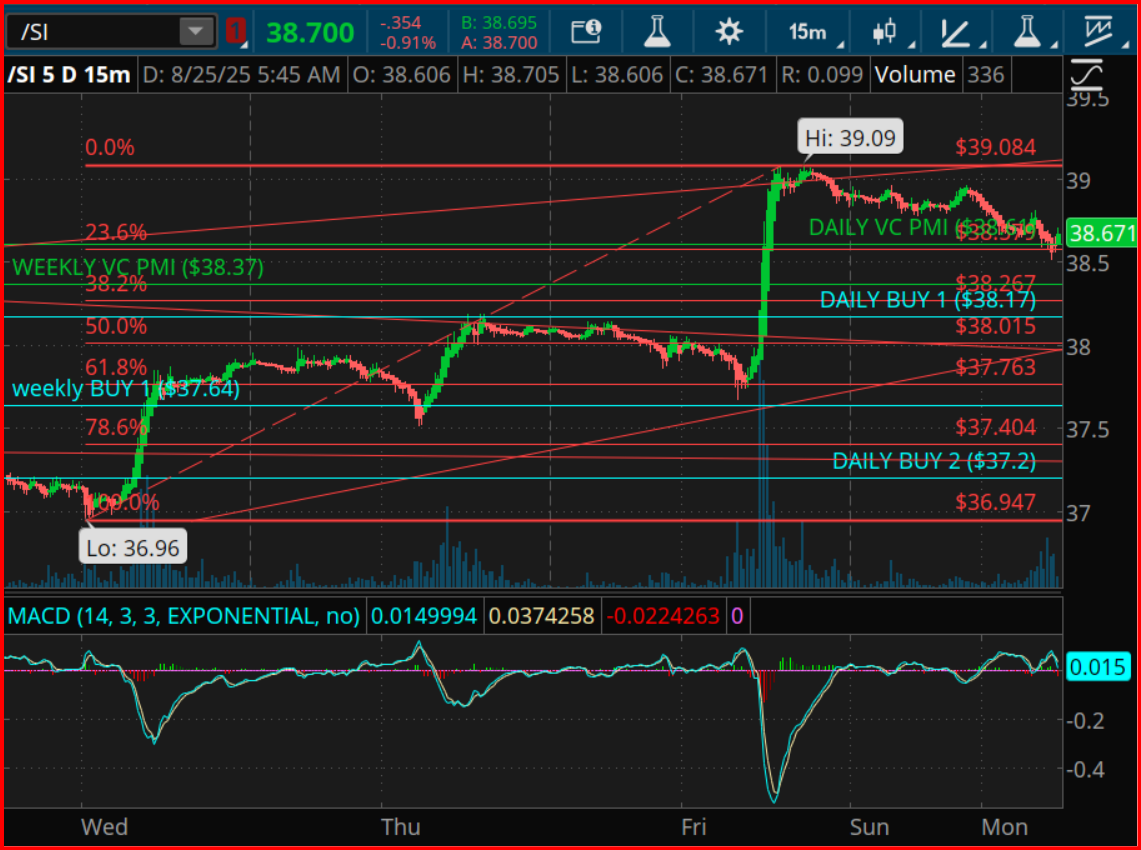This screenshot has width=1141, height=850.
Task: Click the 0.0% Fibonacci level label
Action: click(110, 148)
